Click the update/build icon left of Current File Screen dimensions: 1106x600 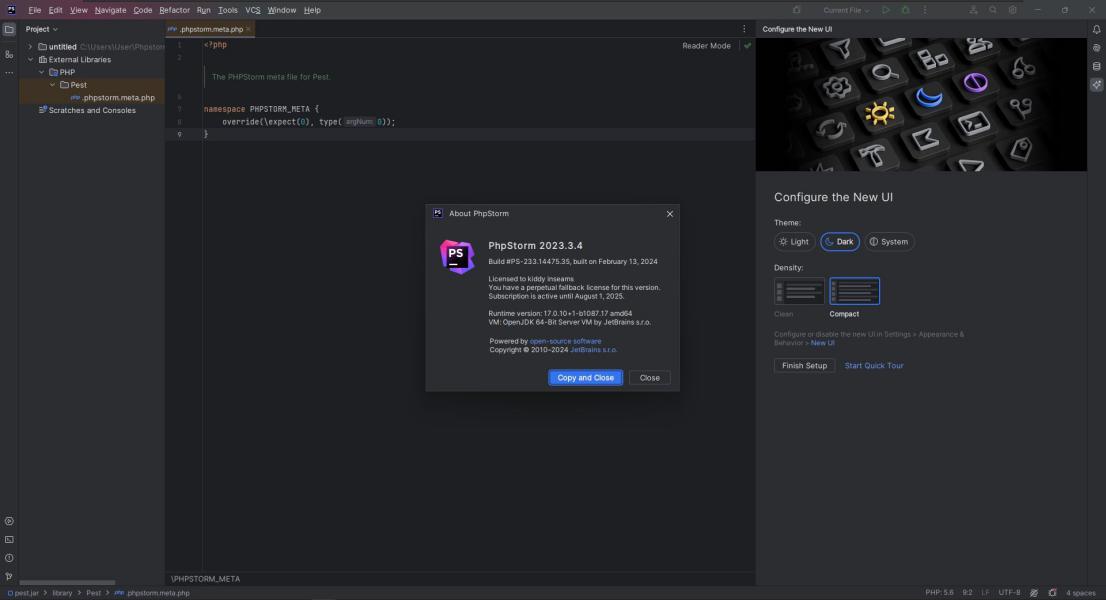tap(797, 10)
